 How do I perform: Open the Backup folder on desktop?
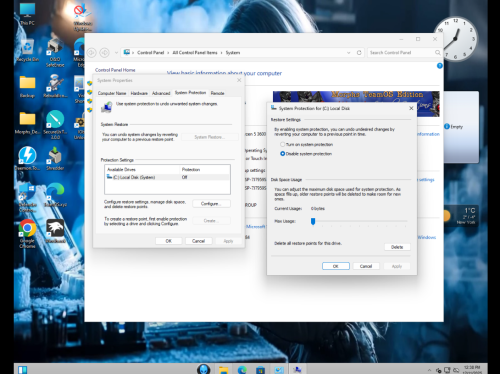[x=27, y=86]
